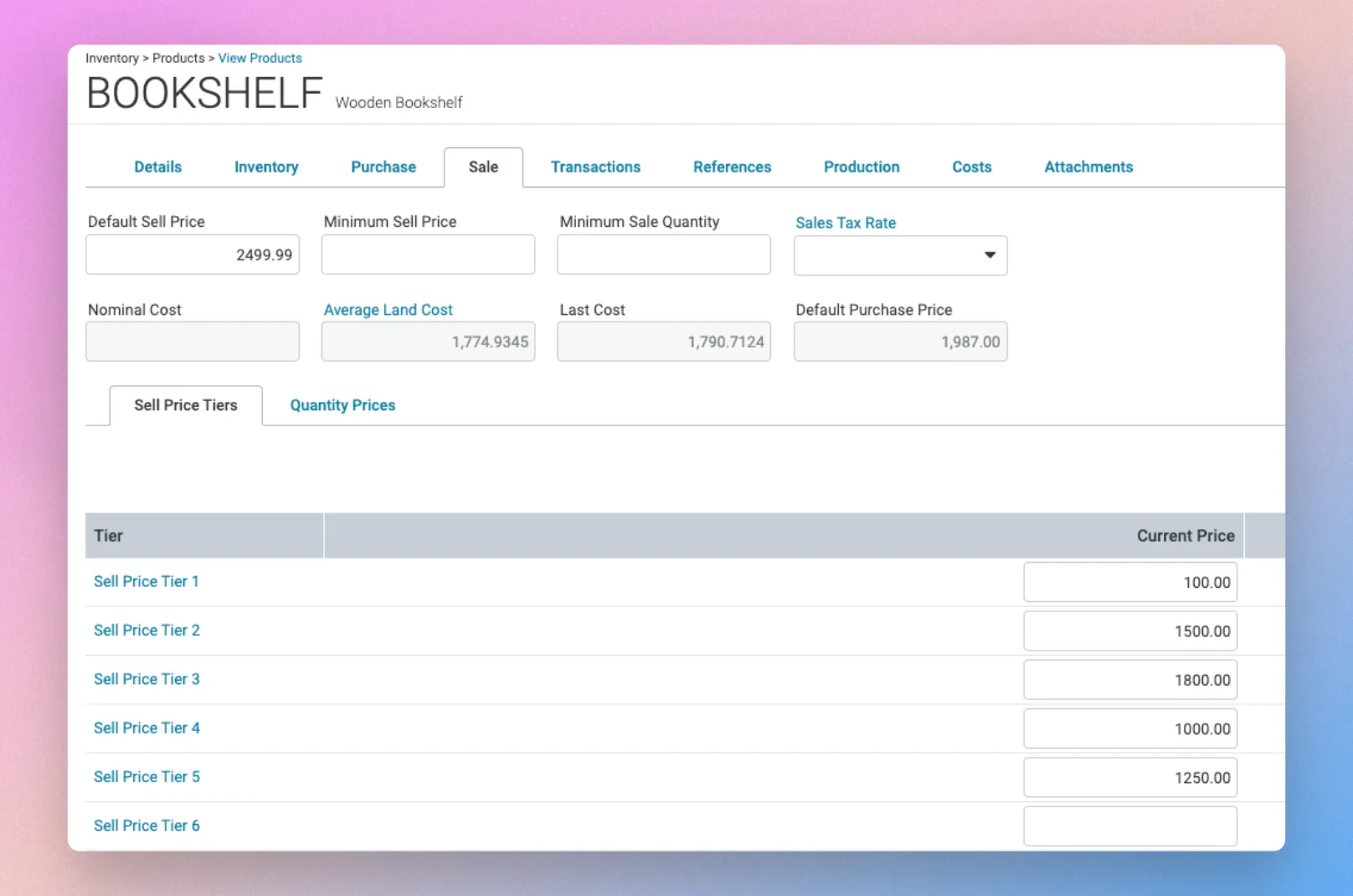Screen dimensions: 1353x896
Task: Click the Wooden Bookshelf description text
Action: pyautogui.click(x=399, y=102)
